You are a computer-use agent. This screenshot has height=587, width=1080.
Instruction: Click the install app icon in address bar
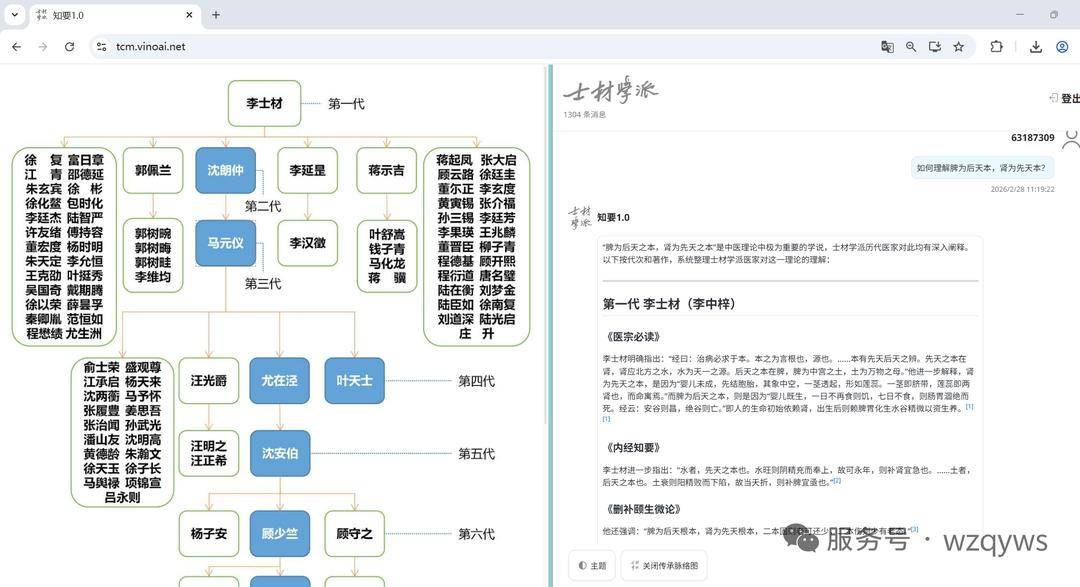coord(935,47)
